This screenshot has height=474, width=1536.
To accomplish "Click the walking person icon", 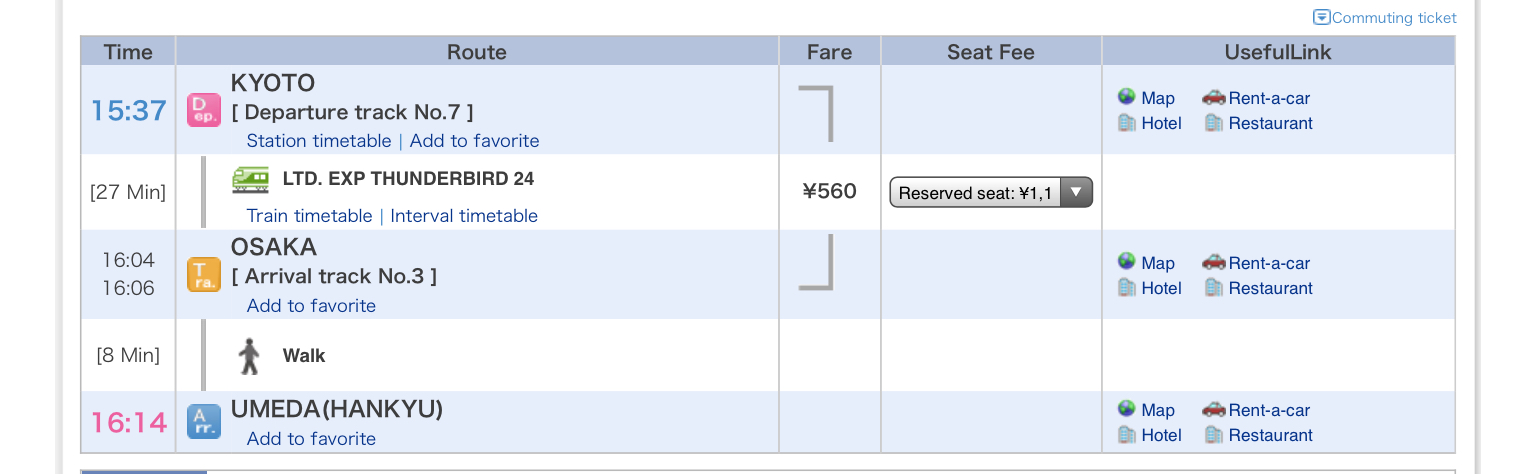I will [249, 356].
